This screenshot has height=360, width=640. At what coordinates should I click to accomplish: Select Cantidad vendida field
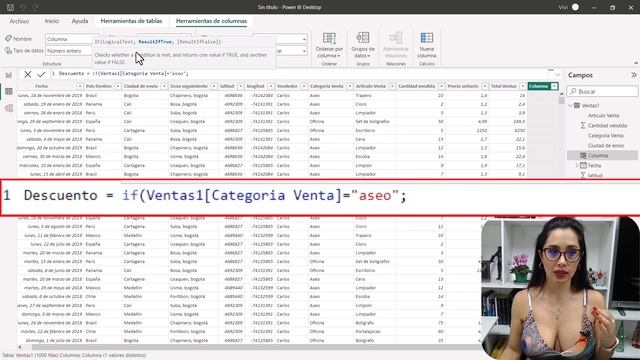pyautogui.click(x=607, y=126)
